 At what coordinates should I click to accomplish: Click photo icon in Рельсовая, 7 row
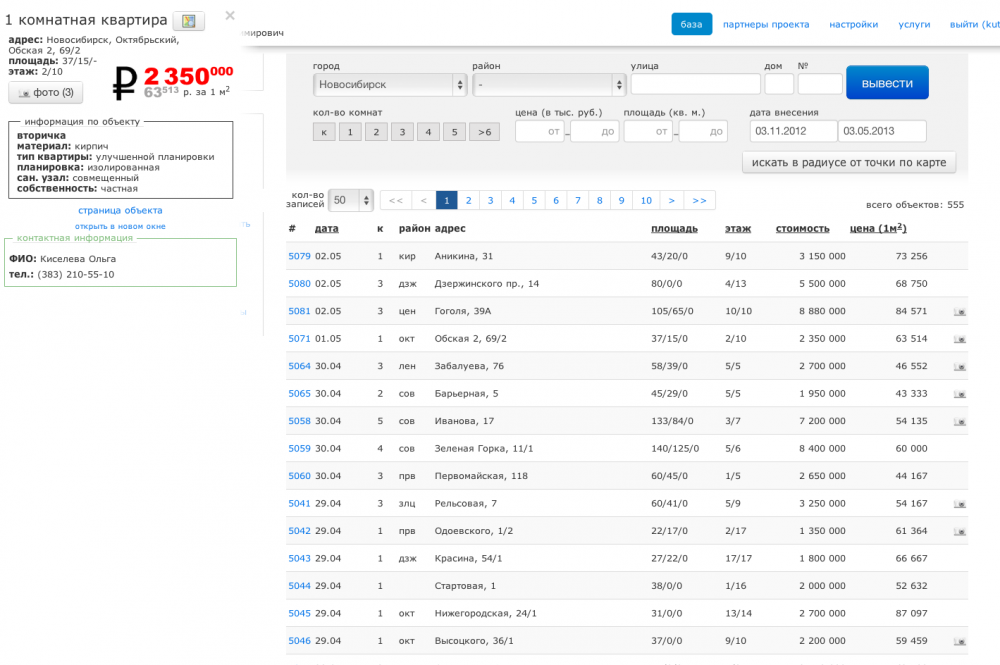[960, 504]
